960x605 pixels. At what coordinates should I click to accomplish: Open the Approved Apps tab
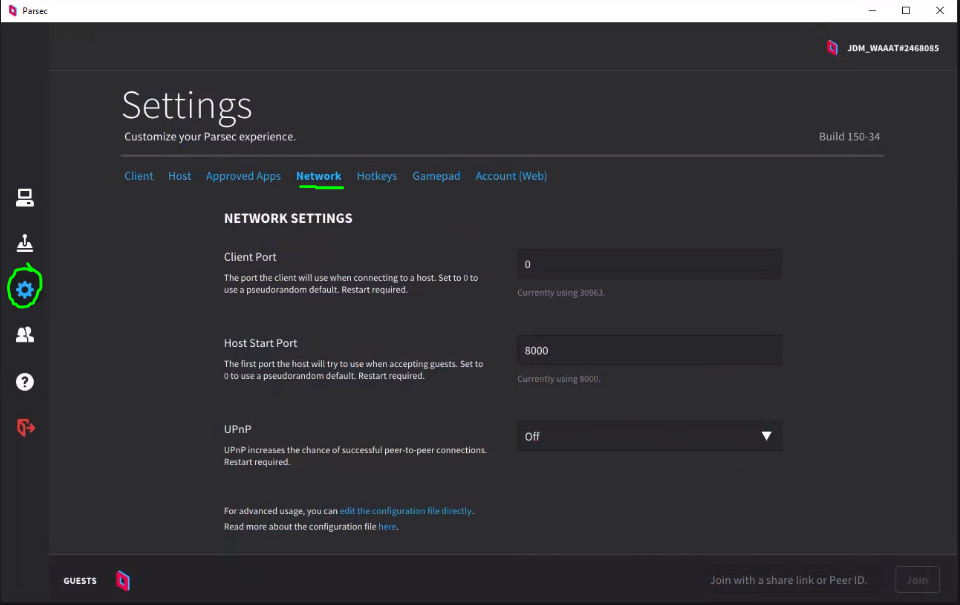click(243, 176)
